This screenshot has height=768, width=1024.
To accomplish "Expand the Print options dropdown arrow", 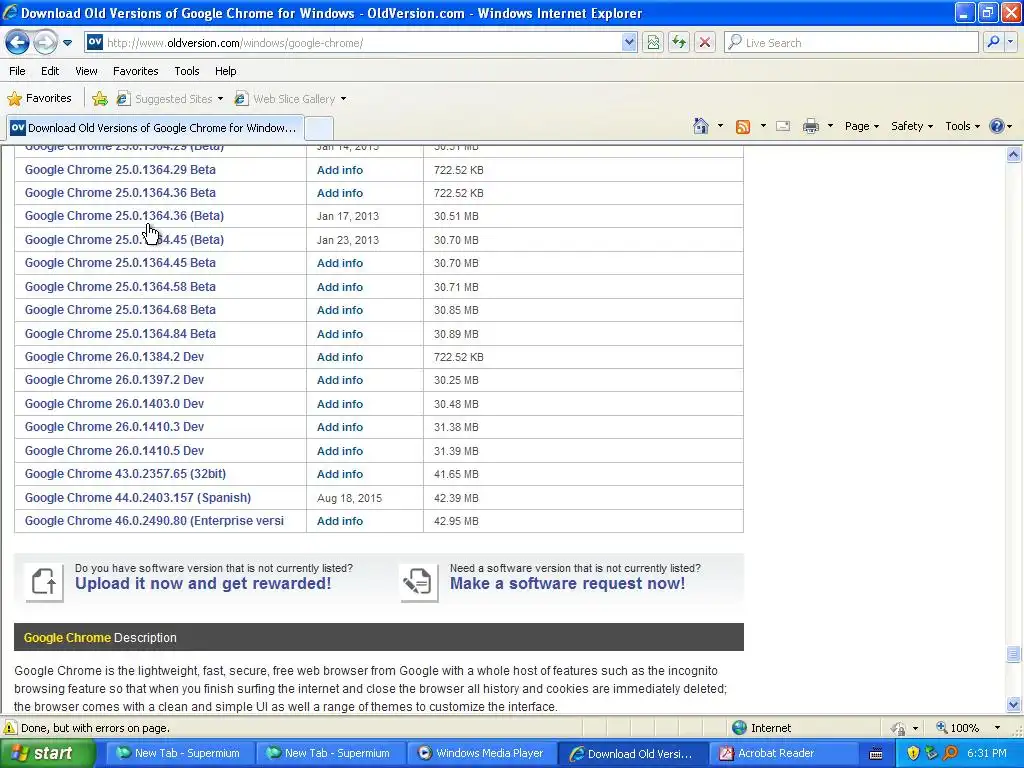I will 830,126.
